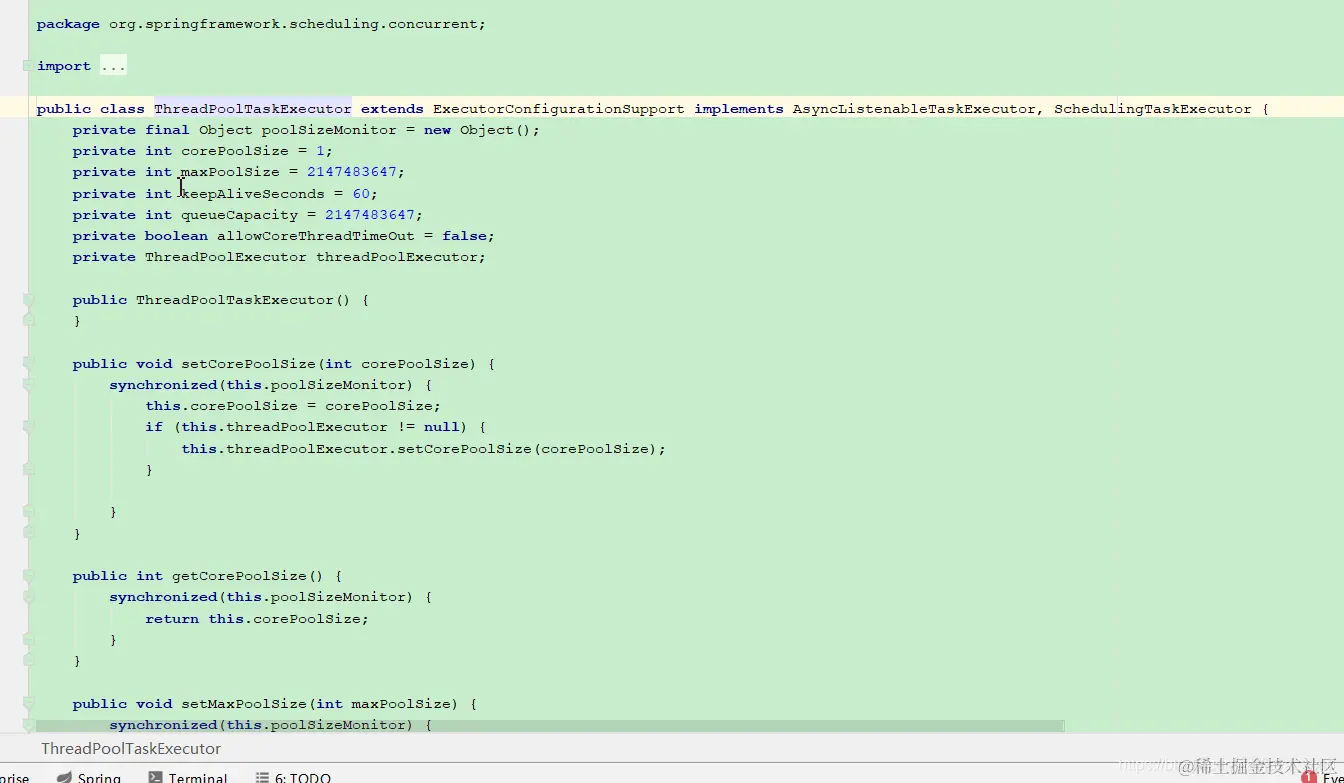Screen dimensions: 1344x783
Task: Click the getCorePoolSize method name
Action: pyautogui.click(x=239, y=576)
